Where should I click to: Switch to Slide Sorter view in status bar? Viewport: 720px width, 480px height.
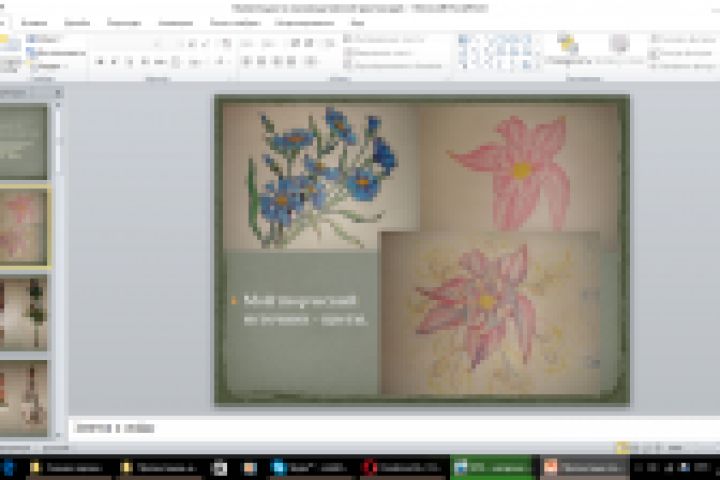pos(635,448)
